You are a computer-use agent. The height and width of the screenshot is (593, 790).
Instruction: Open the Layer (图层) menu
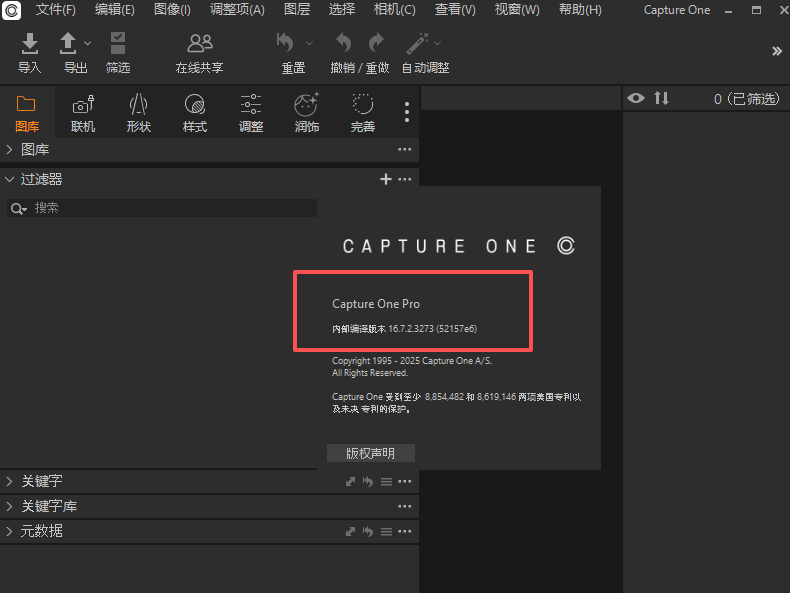point(297,10)
